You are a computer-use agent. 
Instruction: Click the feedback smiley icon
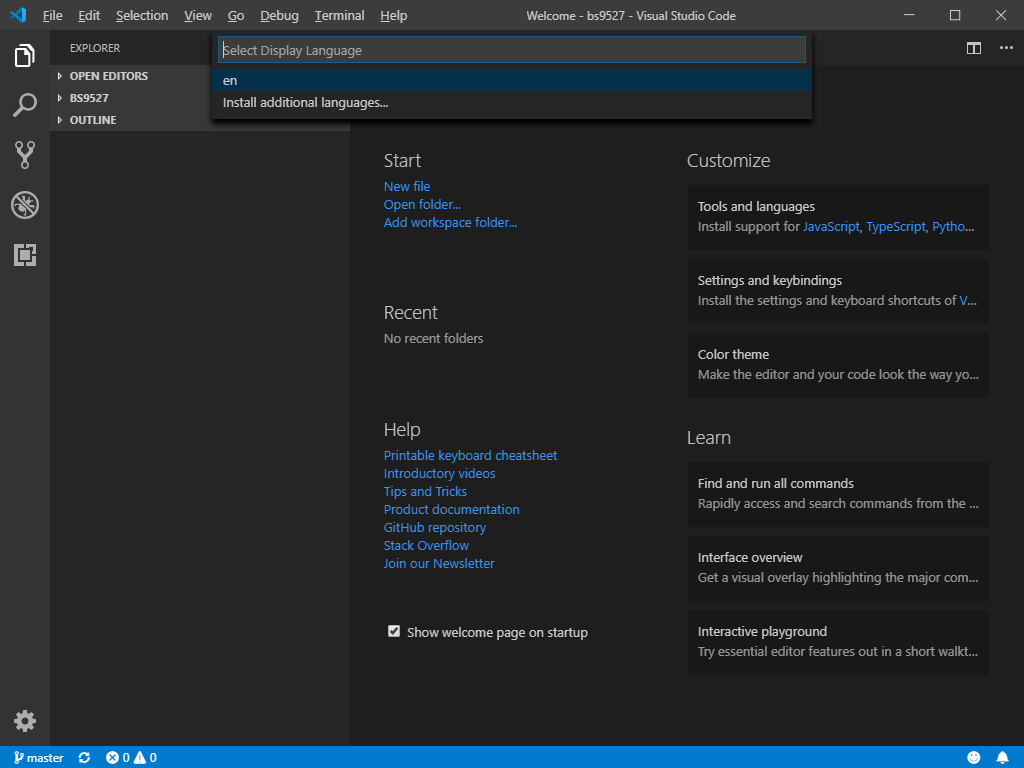974,758
